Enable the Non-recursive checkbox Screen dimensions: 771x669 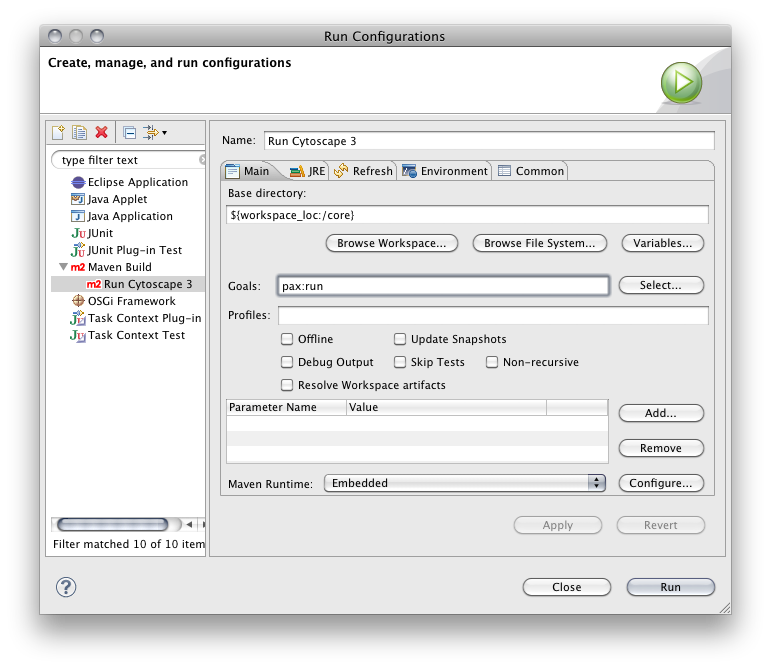tap(492, 362)
